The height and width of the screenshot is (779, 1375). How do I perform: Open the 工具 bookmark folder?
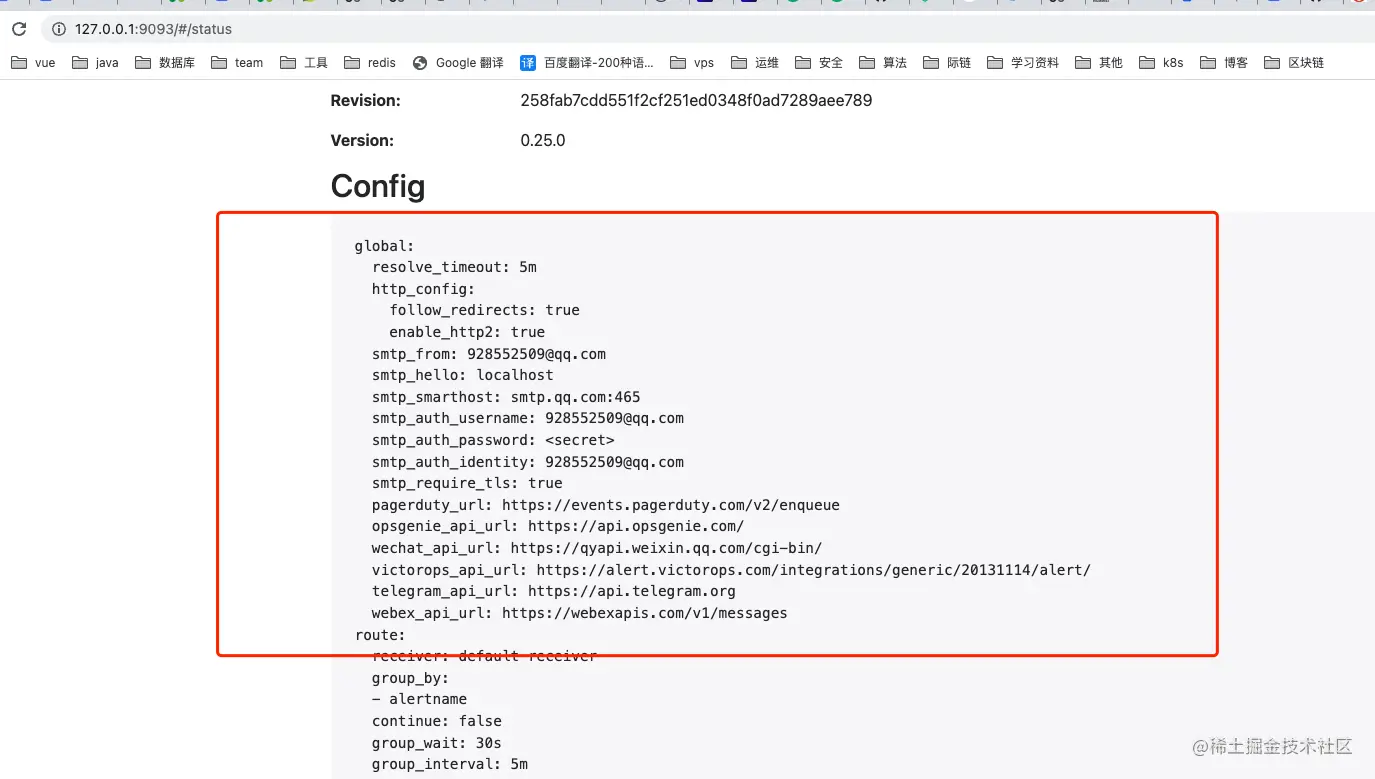(304, 62)
